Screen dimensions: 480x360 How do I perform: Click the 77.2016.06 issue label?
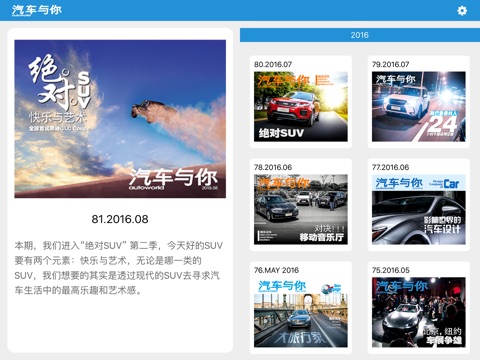tap(391, 167)
